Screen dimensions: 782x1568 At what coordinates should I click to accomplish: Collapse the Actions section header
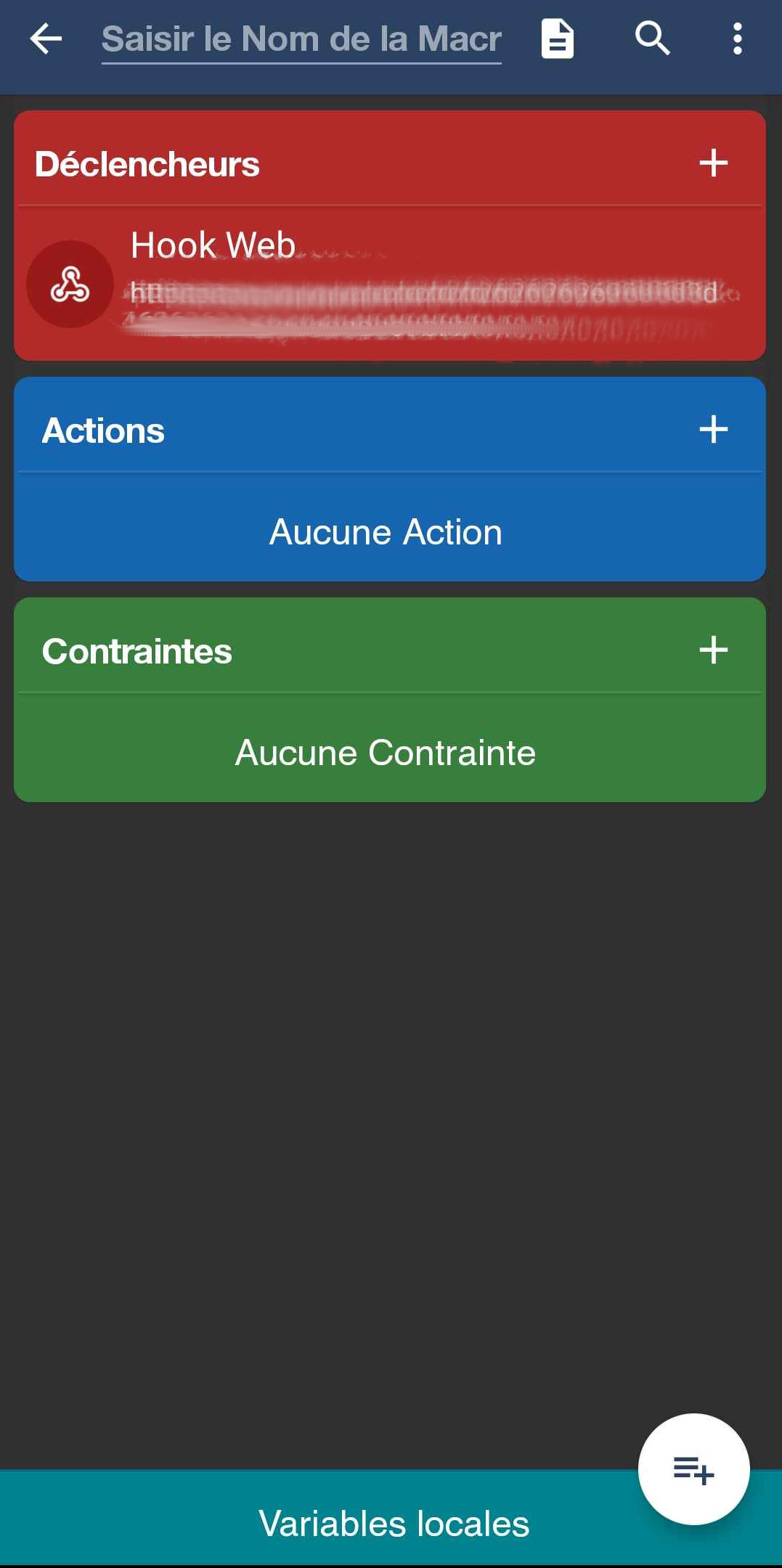click(x=103, y=430)
